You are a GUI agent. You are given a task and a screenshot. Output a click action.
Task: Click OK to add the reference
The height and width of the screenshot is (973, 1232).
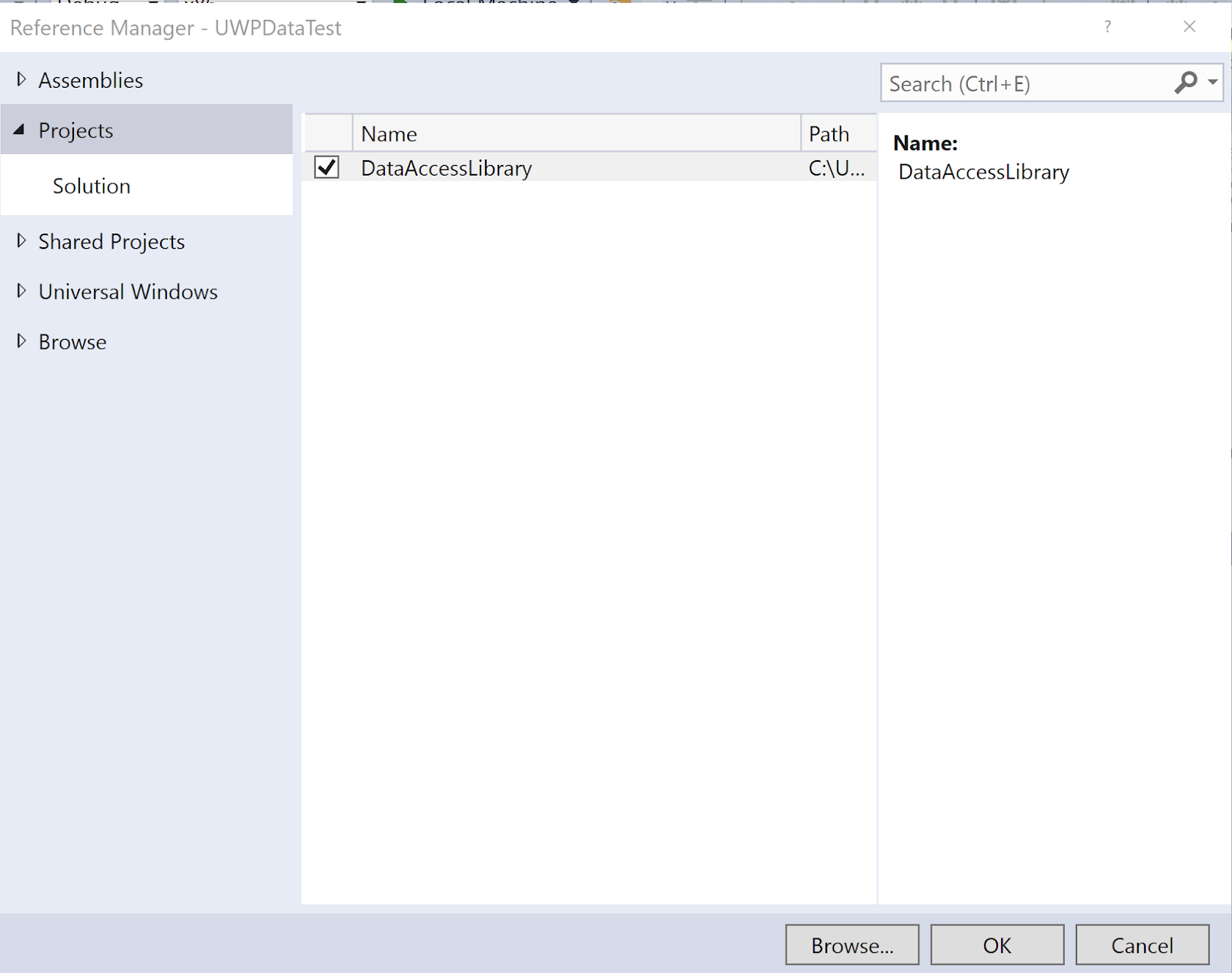[997, 944]
